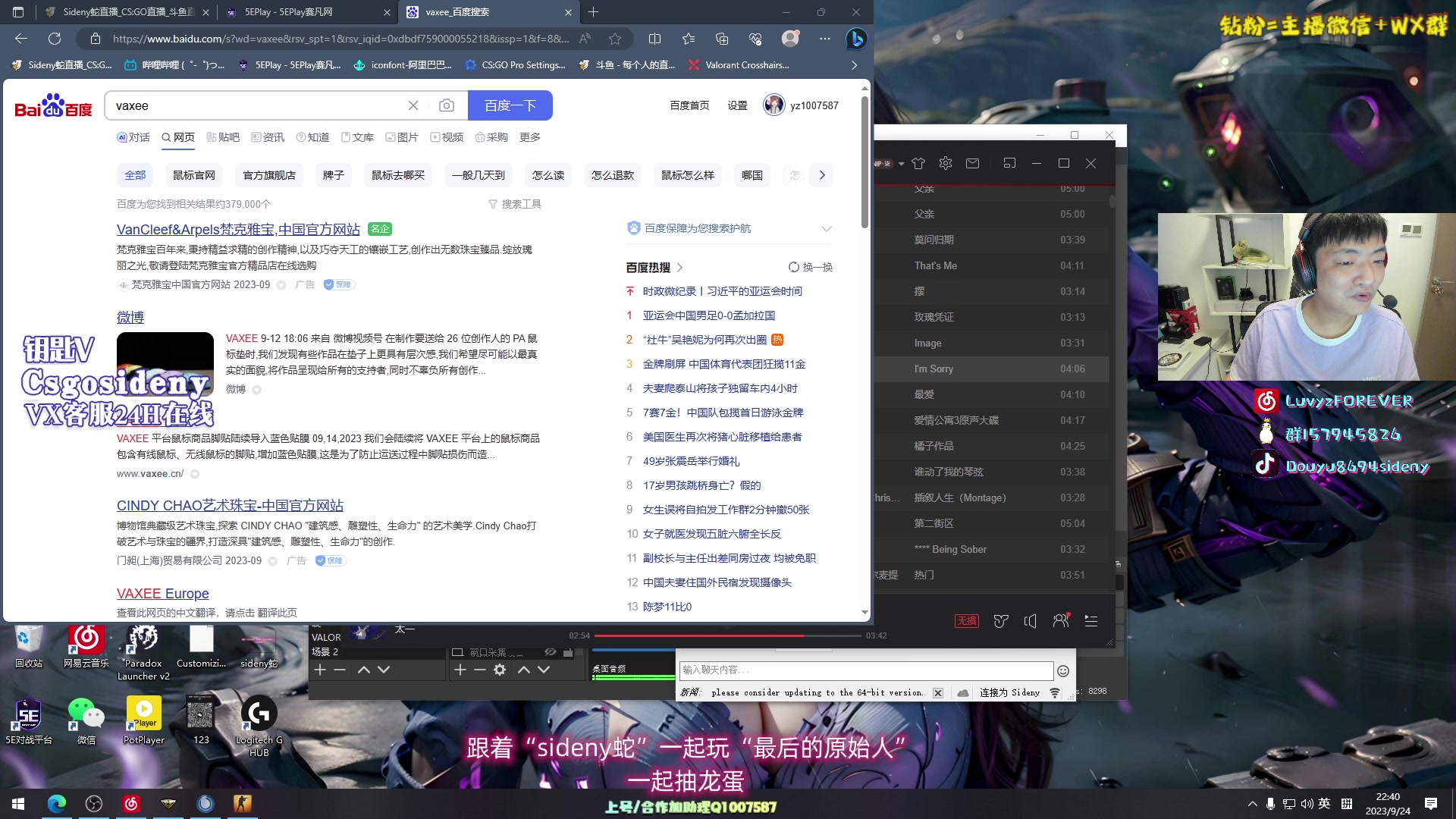The width and height of the screenshot is (1456, 819).
Task: Open listen-together icon in NetEase player
Action: click(x=1061, y=620)
